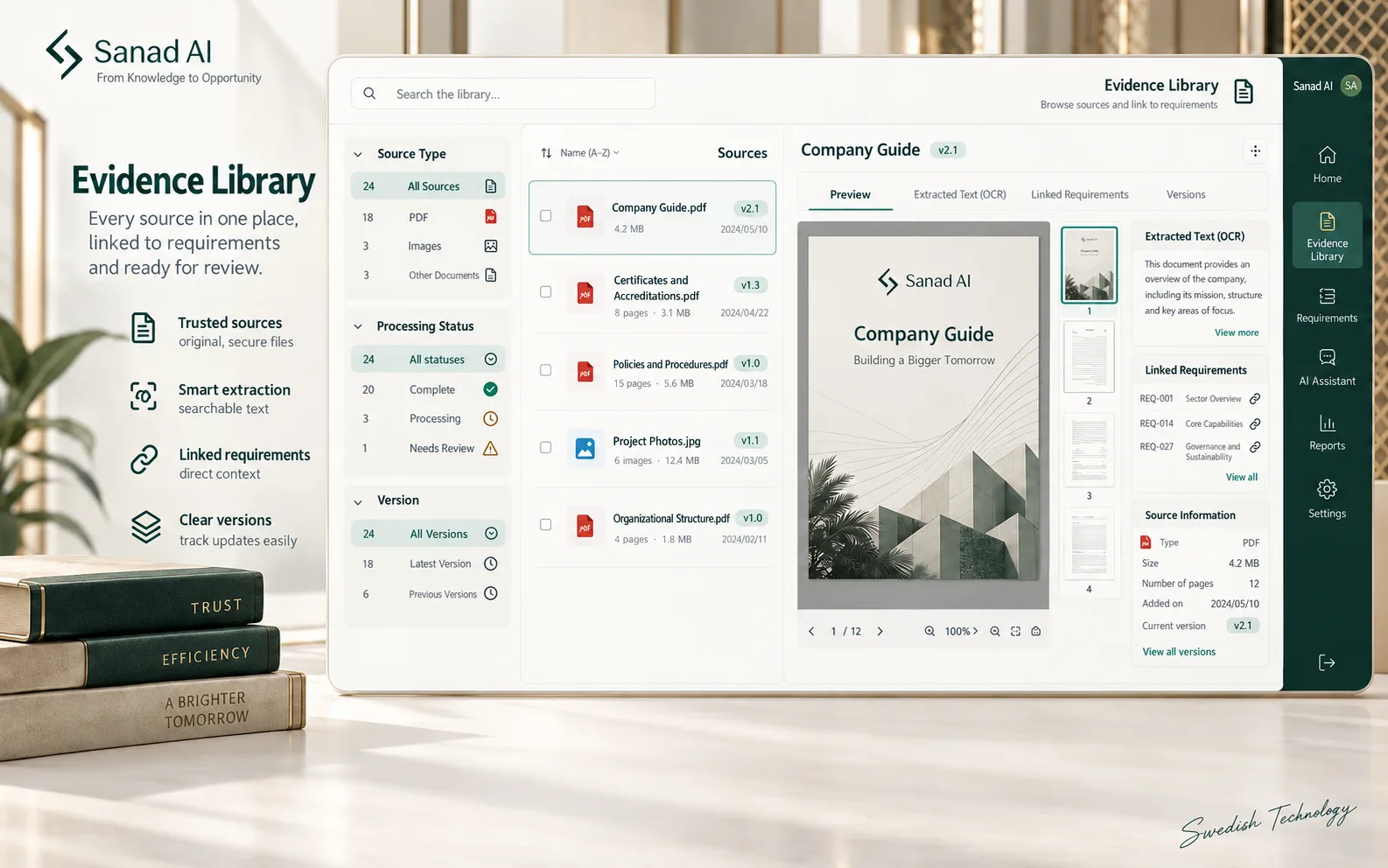Open the Name (A–Z) sort dropdown

tap(590, 152)
